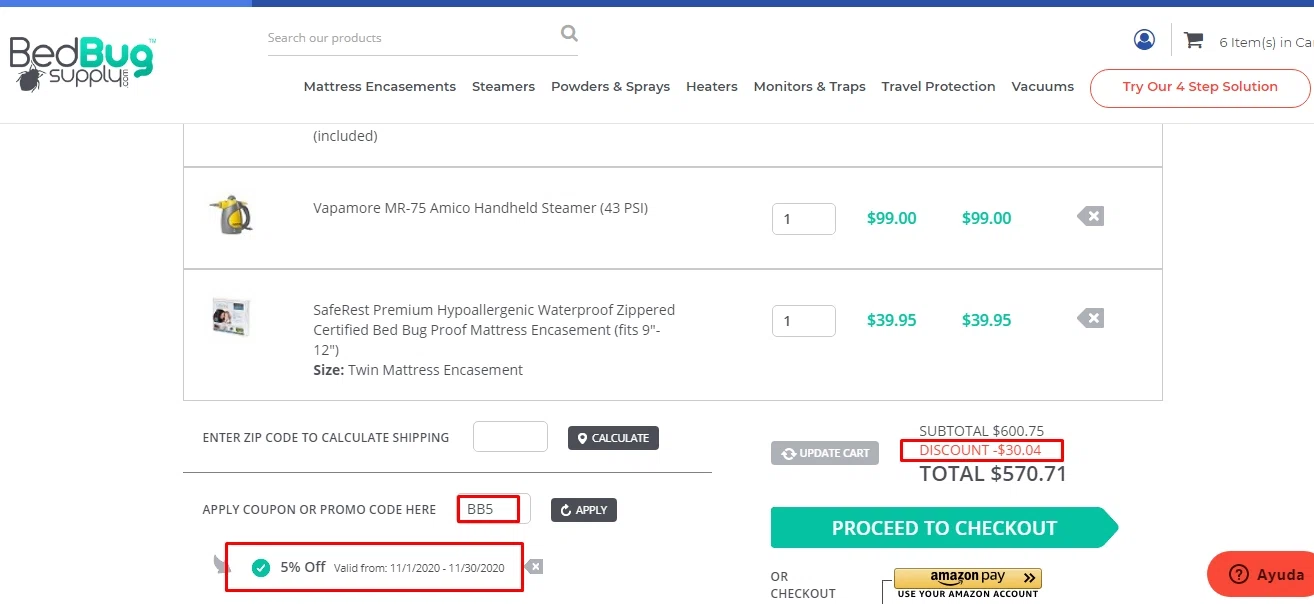Open Travel Protection menu
The height and width of the screenshot is (604, 1314).
(x=938, y=87)
